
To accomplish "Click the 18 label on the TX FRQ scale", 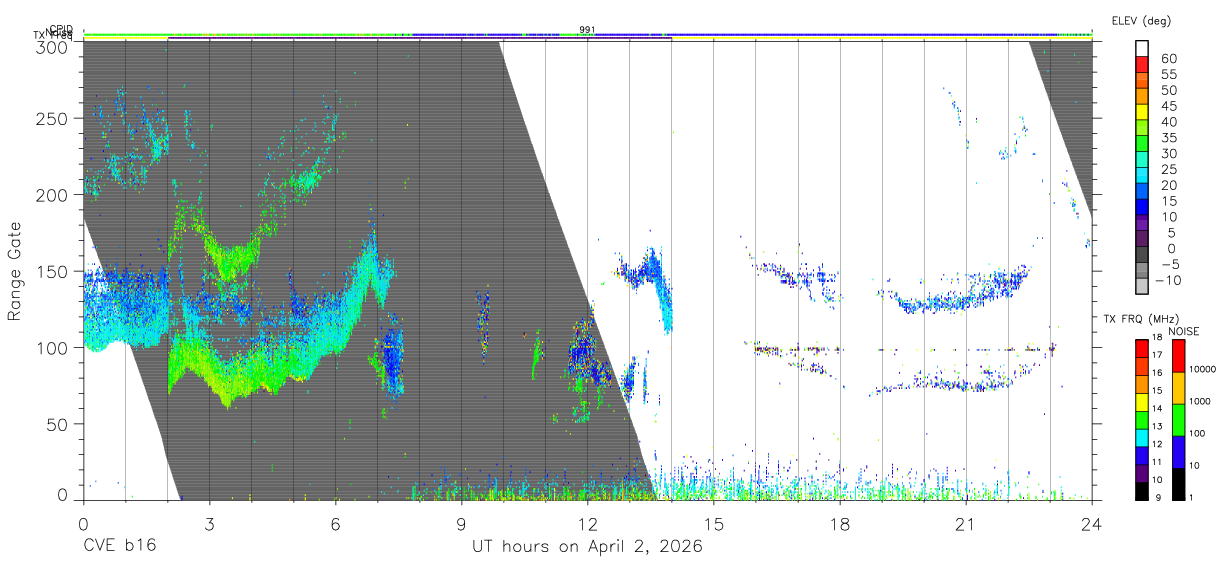I will pyautogui.click(x=1156, y=339).
